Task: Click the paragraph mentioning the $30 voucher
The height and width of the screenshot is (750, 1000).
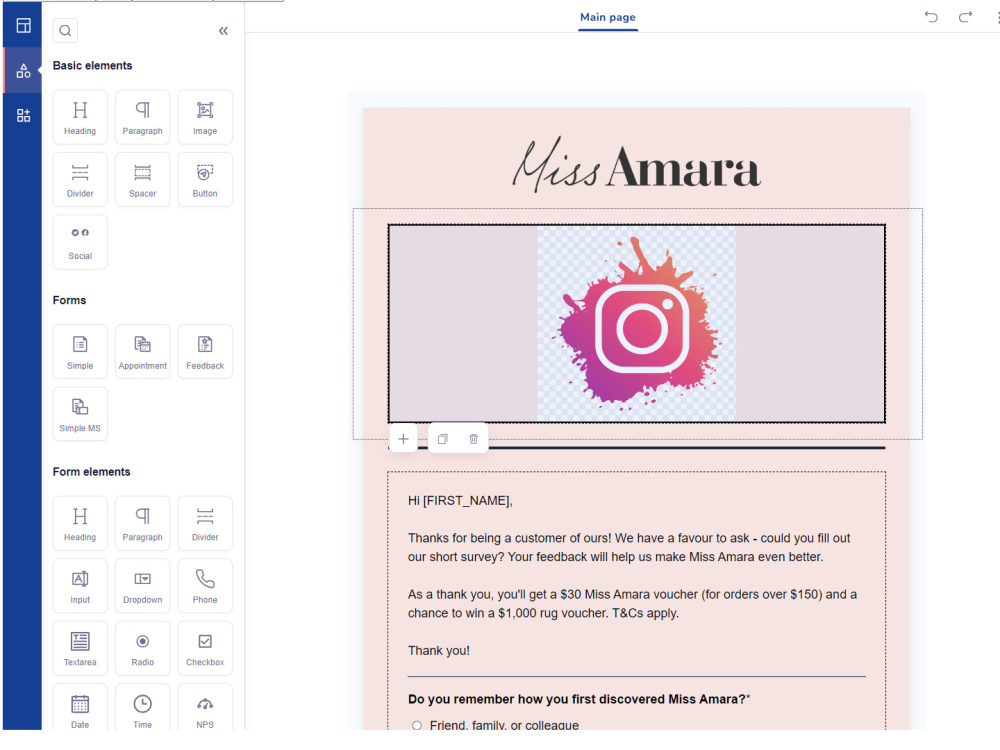Action: (x=632, y=603)
